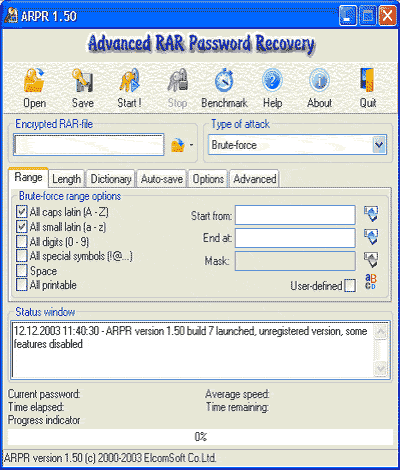This screenshot has width=400, height=470.
Task: Click the Open toolbar icon
Action: pyautogui.click(x=34, y=80)
